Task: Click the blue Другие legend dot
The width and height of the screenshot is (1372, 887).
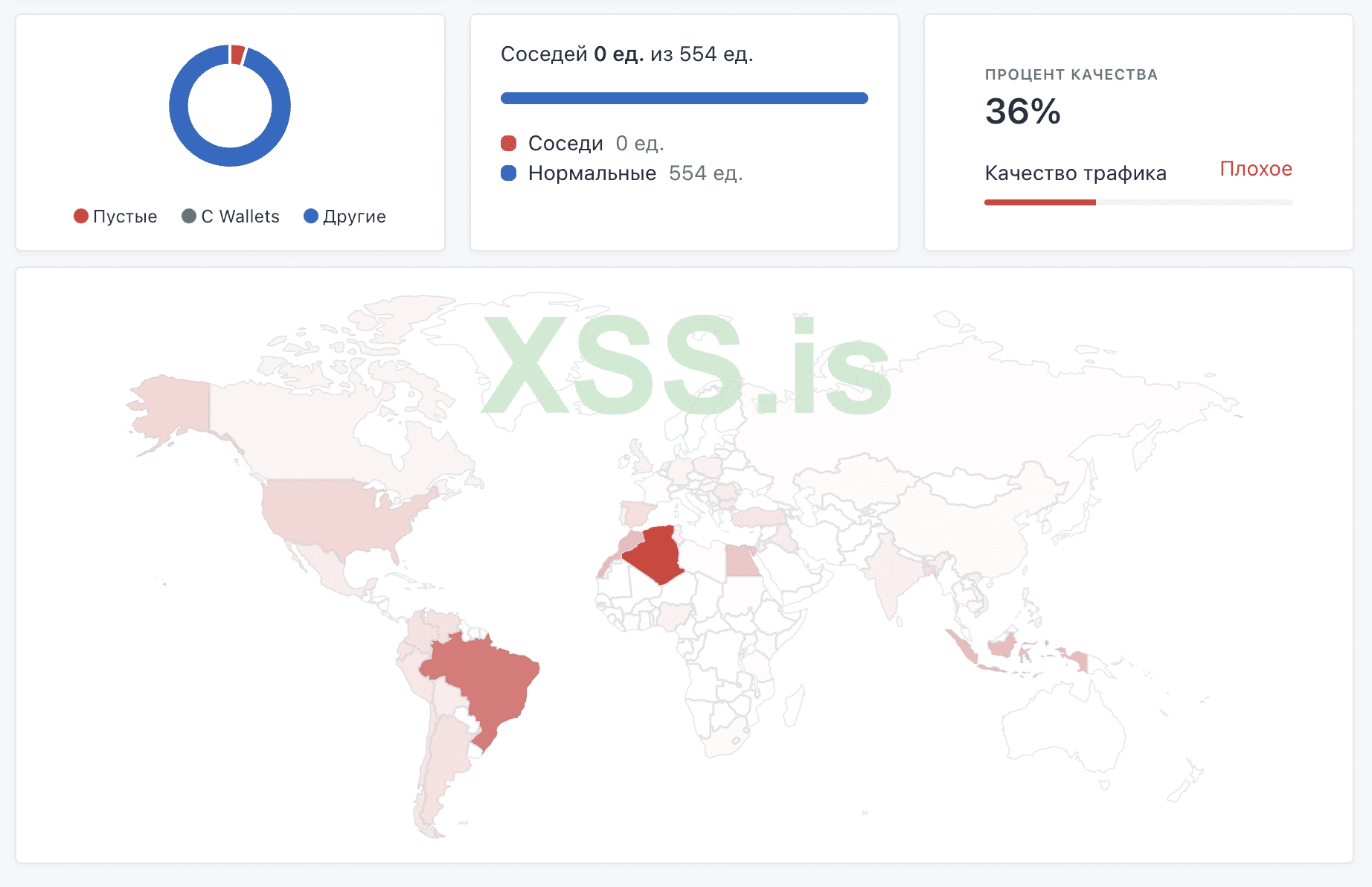Action: 311,217
